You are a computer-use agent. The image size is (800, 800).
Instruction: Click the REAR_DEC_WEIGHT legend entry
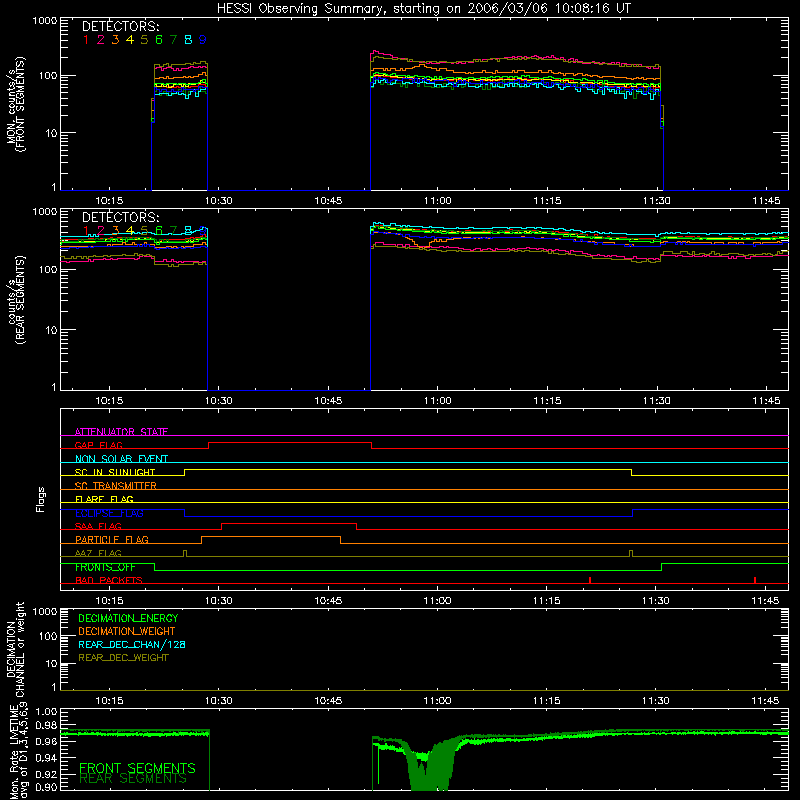pyautogui.click(x=123, y=658)
